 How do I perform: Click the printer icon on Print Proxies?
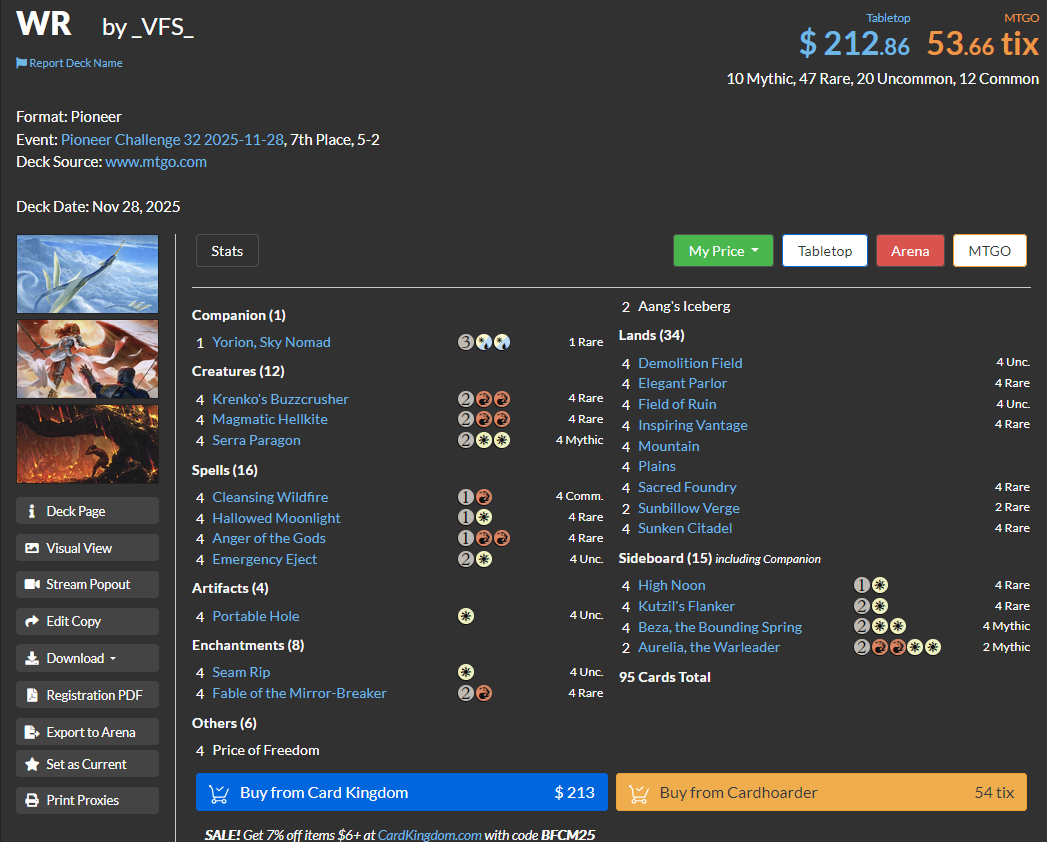click(31, 800)
